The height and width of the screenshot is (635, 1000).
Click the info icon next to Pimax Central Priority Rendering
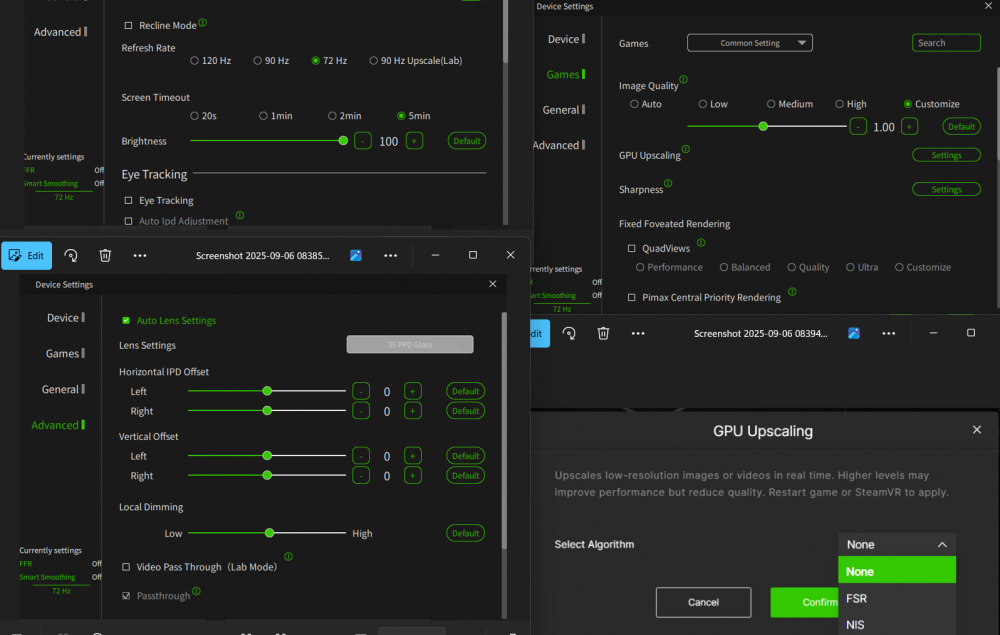(x=791, y=292)
